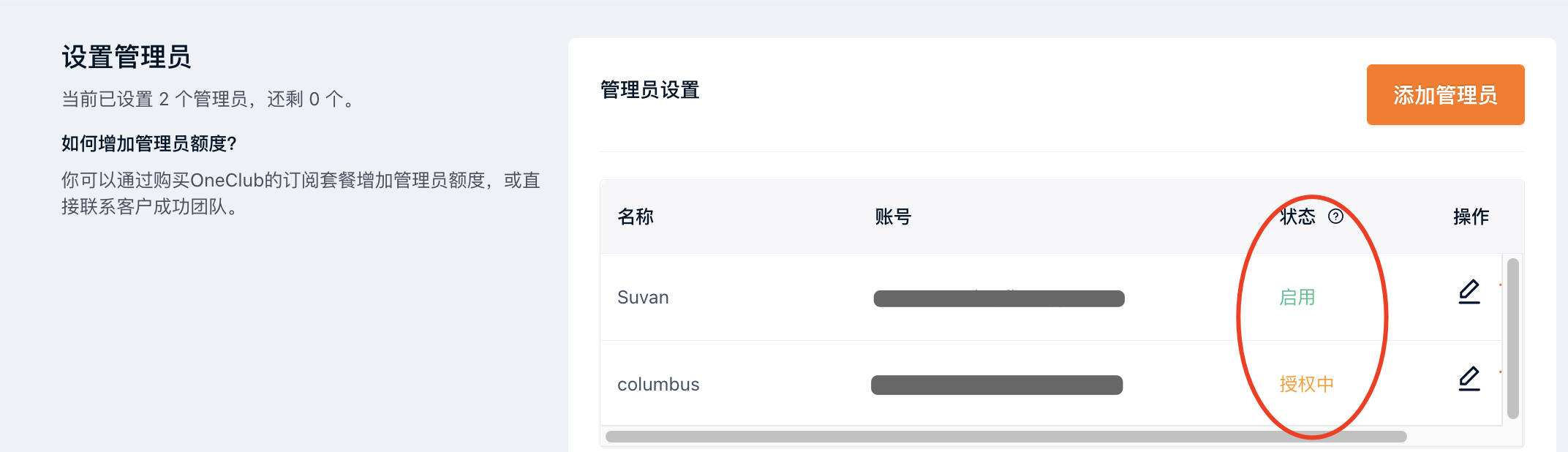
Task: Click the 操作 column header
Action: tap(1471, 216)
